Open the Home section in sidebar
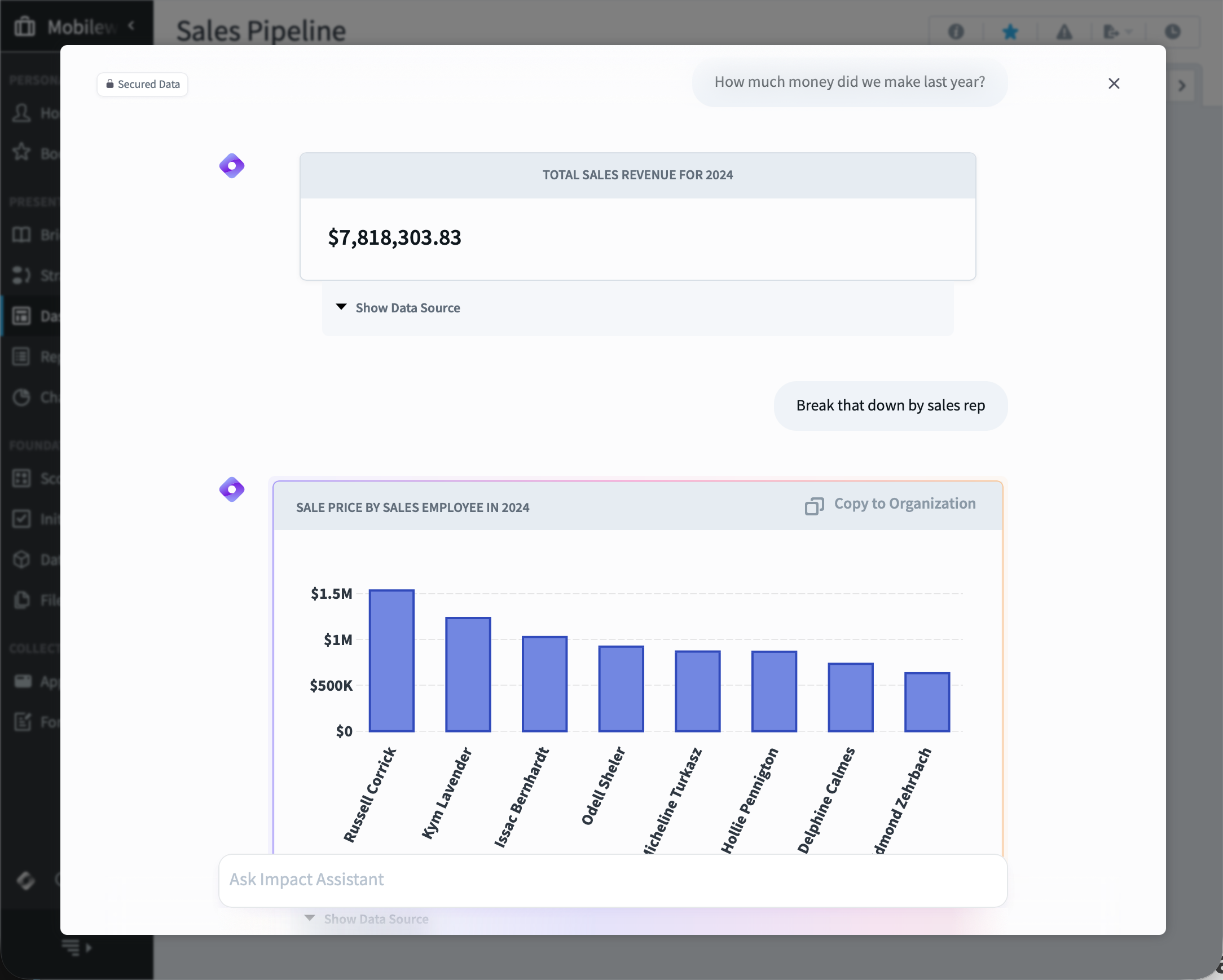The image size is (1223, 980). 21,113
